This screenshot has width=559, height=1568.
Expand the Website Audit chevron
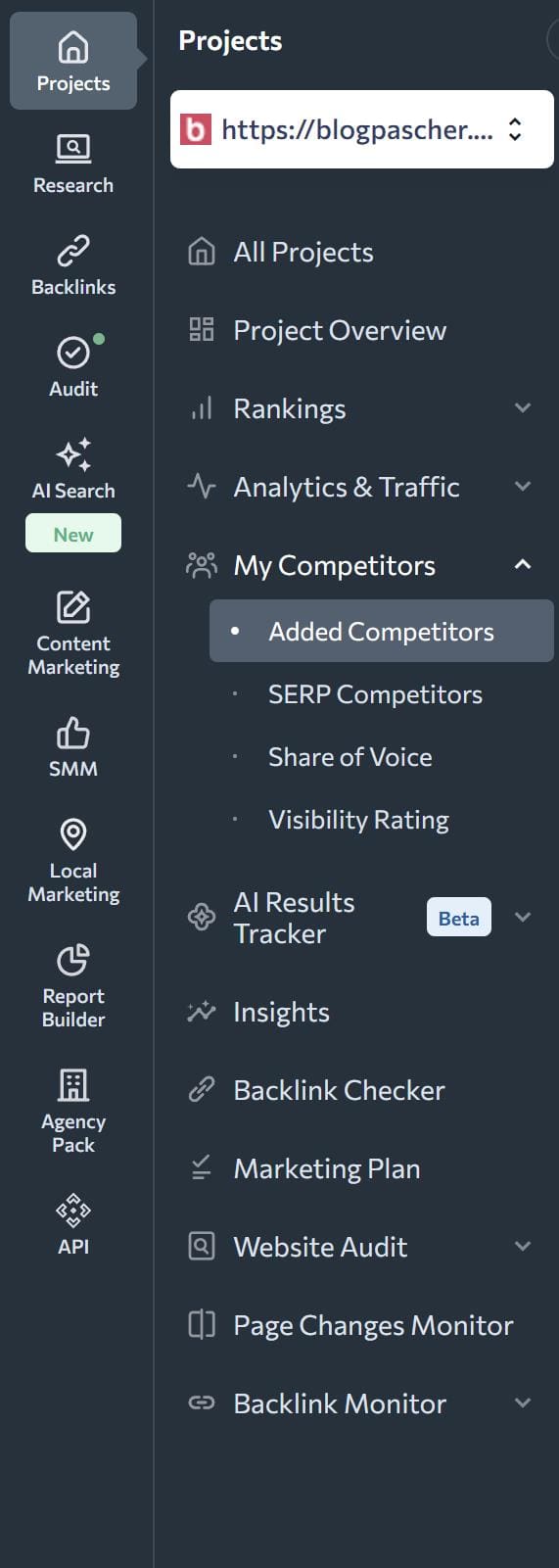pos(523,1247)
